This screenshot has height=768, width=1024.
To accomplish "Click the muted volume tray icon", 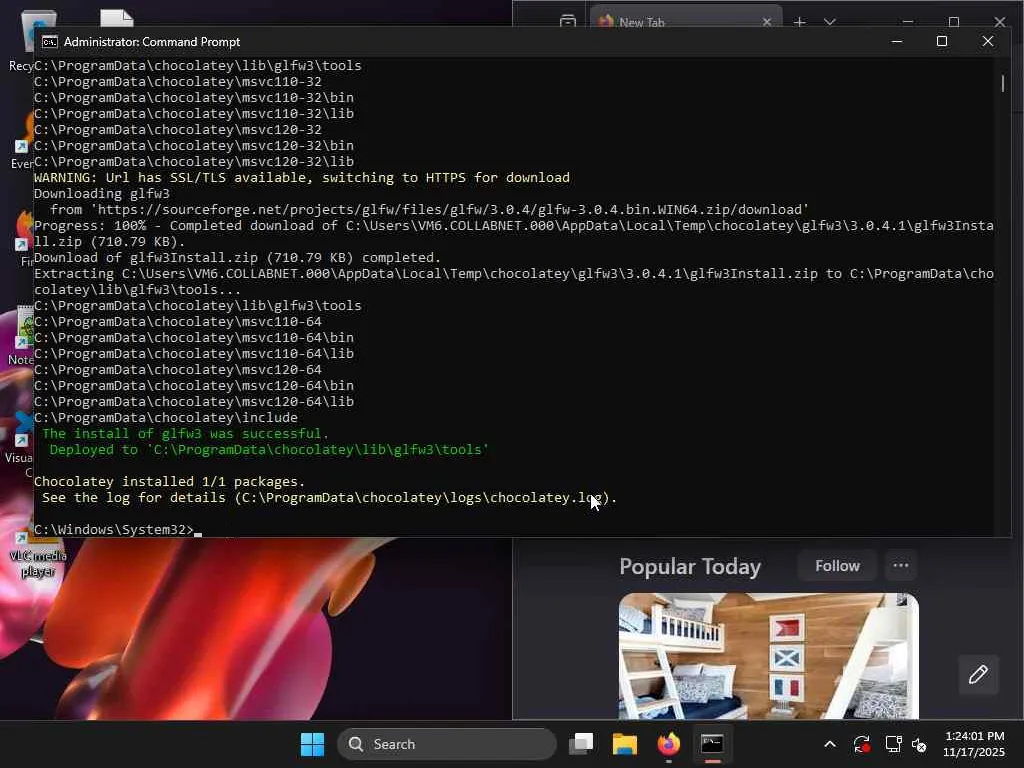I will (x=919, y=744).
